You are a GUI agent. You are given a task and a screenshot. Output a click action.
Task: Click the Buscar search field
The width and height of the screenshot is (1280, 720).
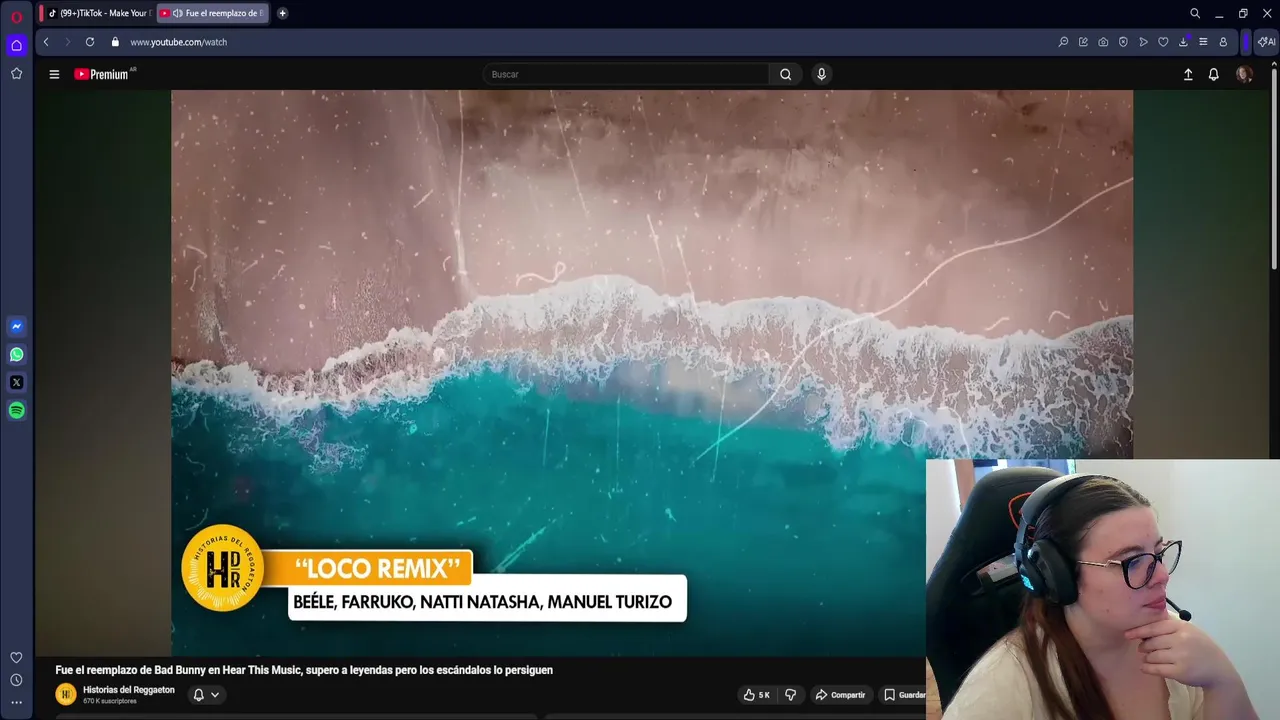tap(625, 74)
